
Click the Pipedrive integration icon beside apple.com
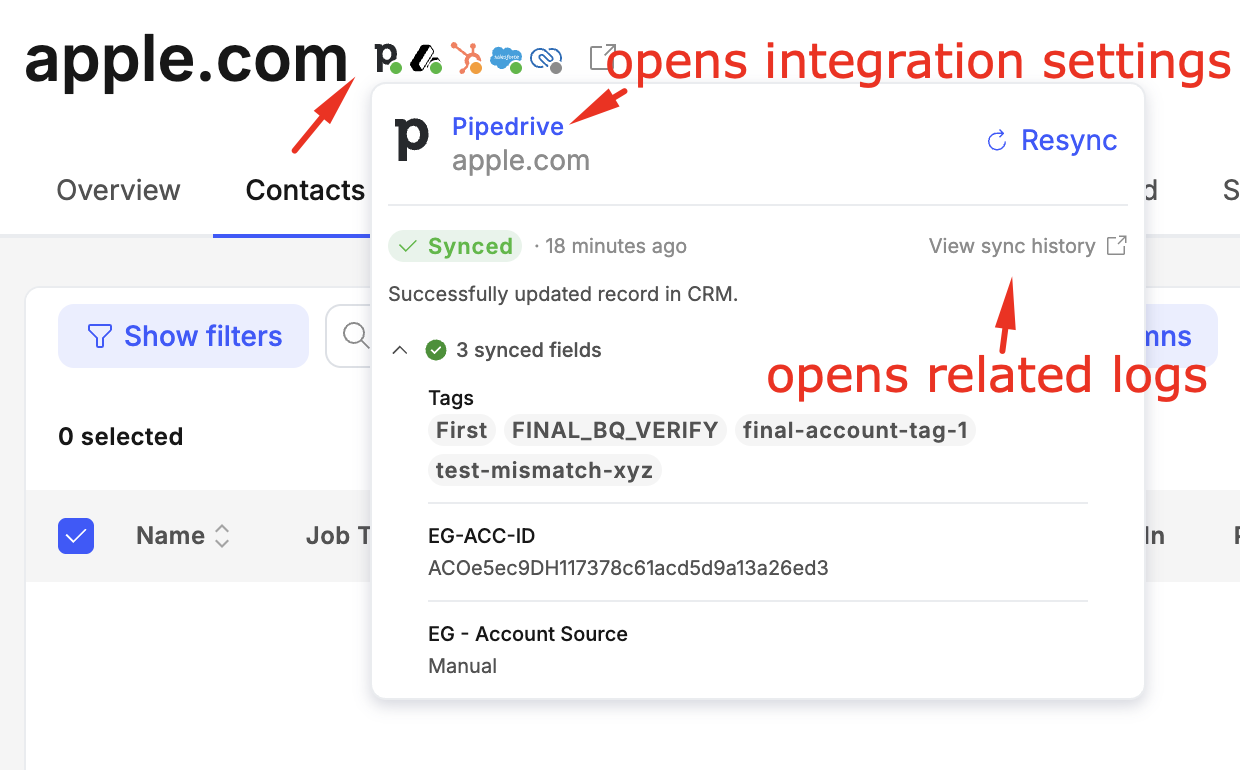click(386, 57)
